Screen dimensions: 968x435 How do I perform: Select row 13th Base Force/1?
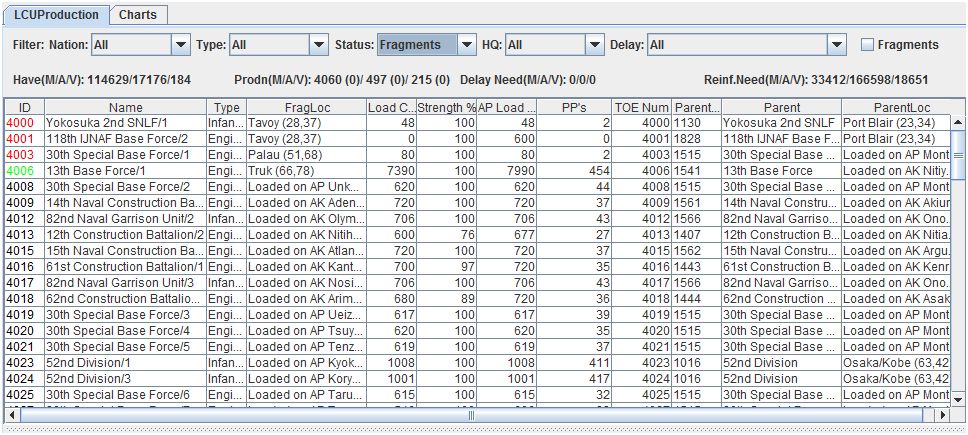(477, 171)
